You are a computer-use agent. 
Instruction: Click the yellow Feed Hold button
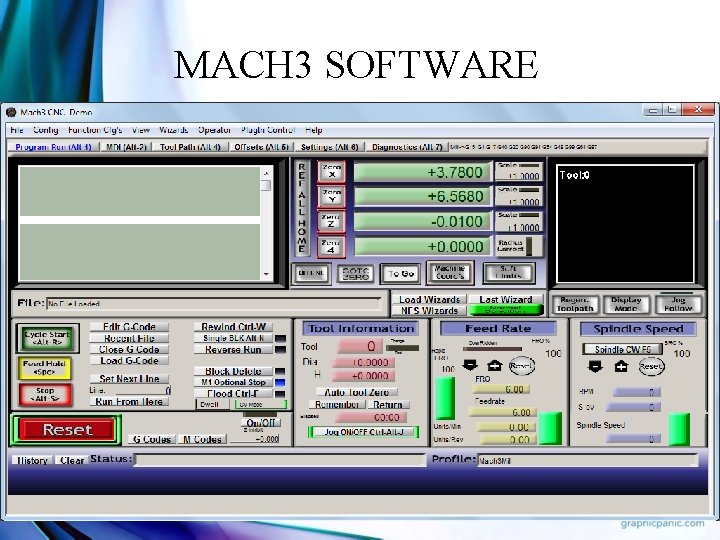point(45,367)
